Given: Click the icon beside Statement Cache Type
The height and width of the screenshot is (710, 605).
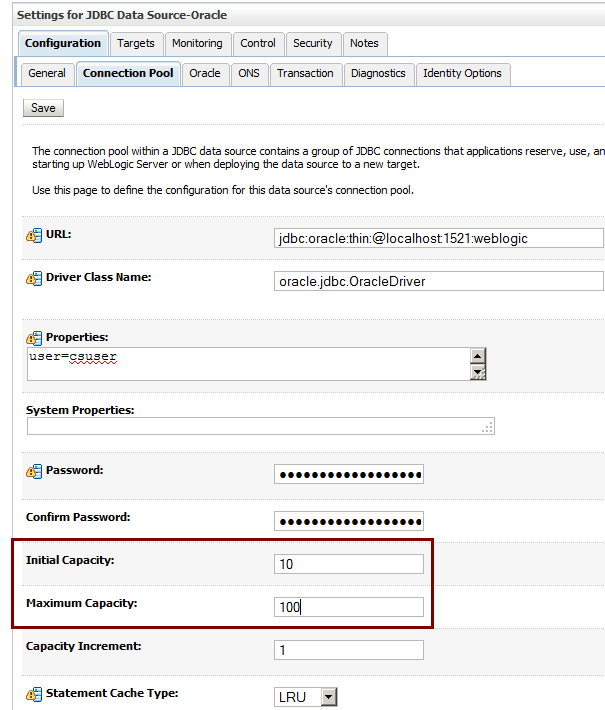Looking at the screenshot, I should 34,694.
